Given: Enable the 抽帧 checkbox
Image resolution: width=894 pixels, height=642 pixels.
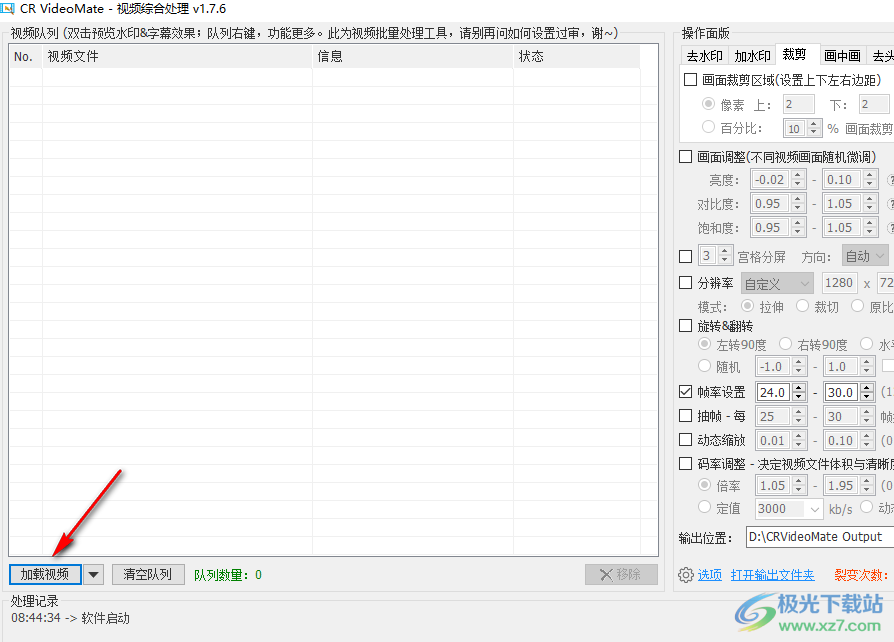Looking at the screenshot, I should 686,416.
